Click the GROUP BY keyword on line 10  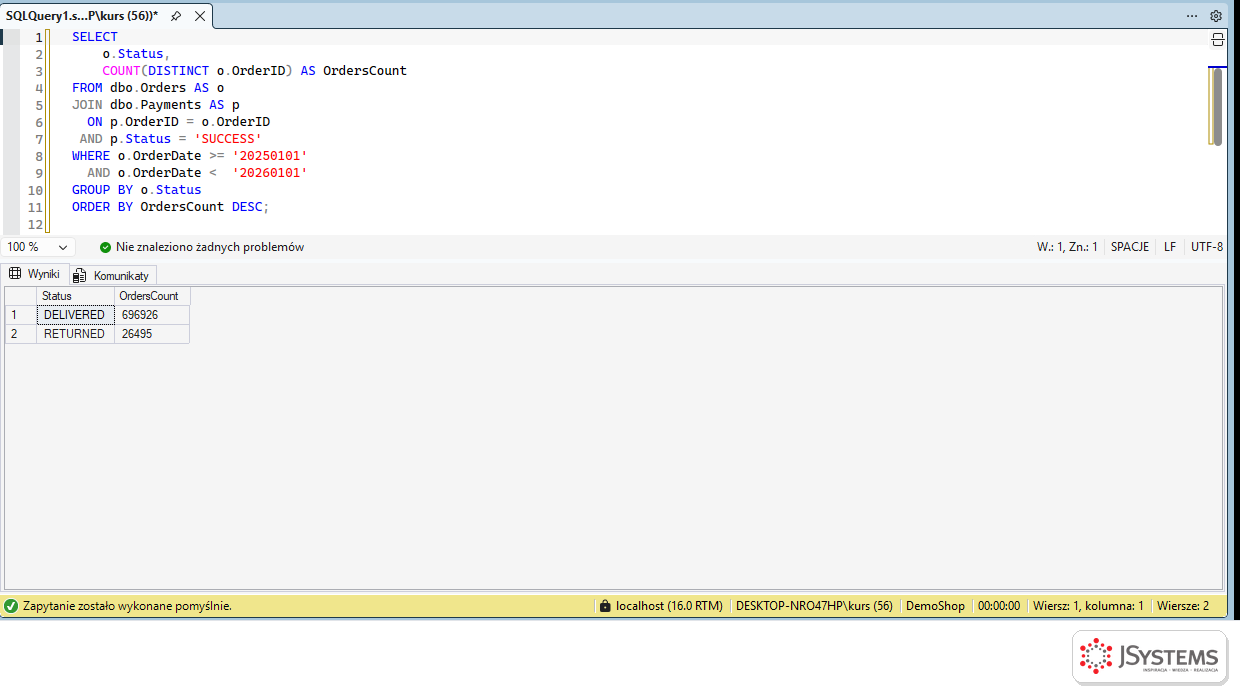point(102,190)
